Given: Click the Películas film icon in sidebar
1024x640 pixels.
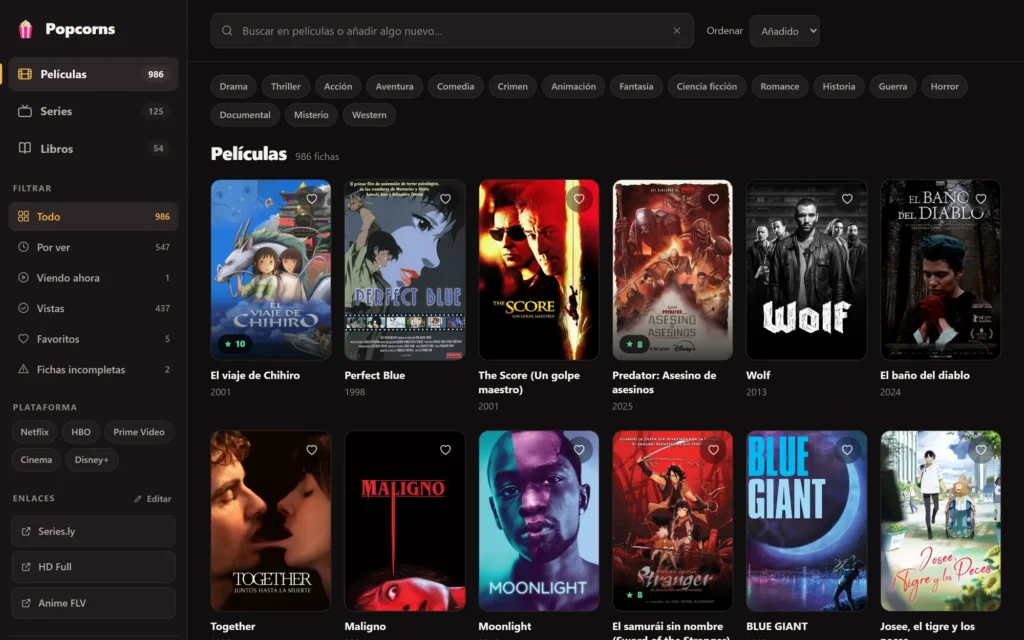Looking at the screenshot, I should click(25, 74).
